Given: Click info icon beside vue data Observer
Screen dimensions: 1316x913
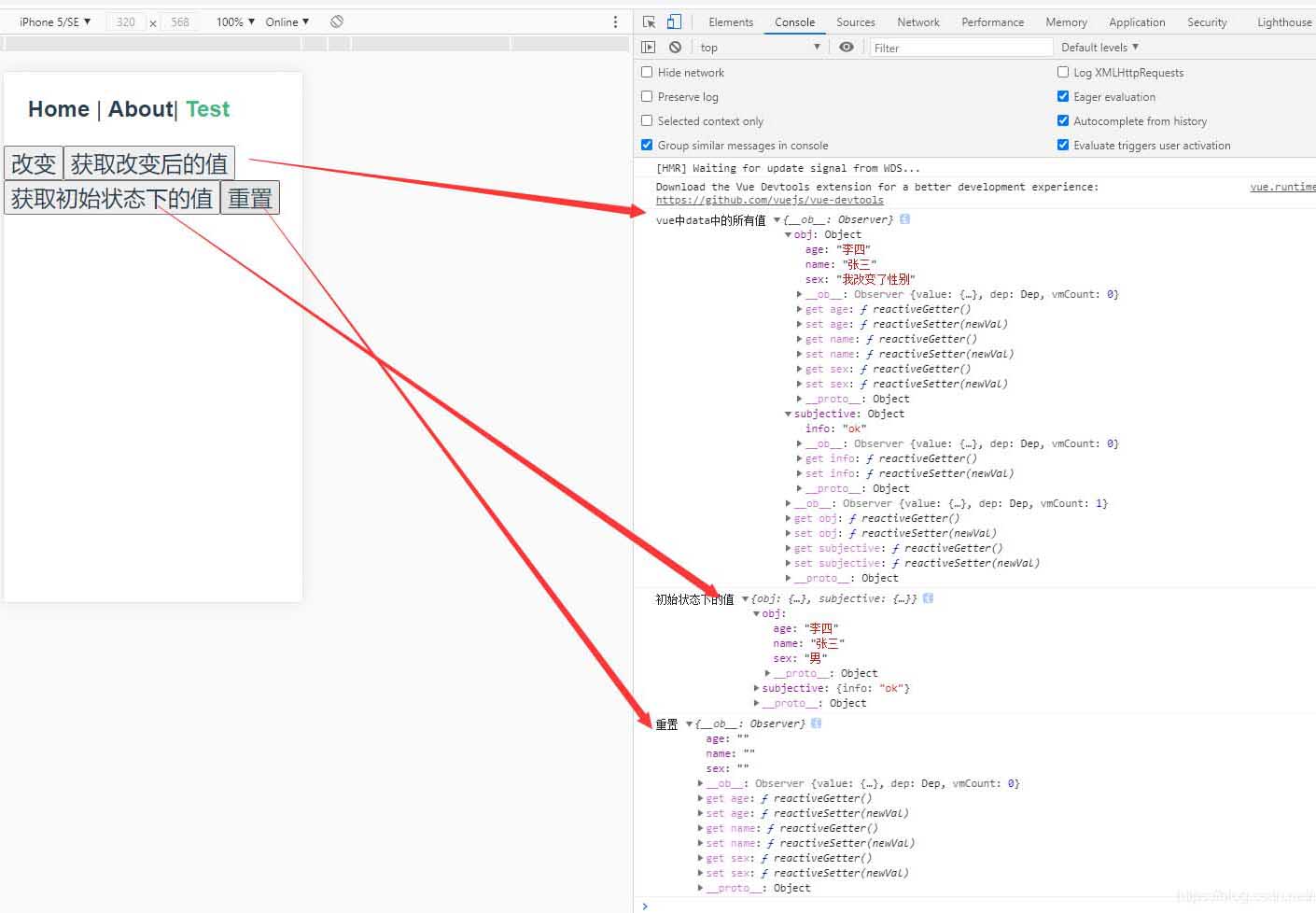Looking at the screenshot, I should [904, 219].
